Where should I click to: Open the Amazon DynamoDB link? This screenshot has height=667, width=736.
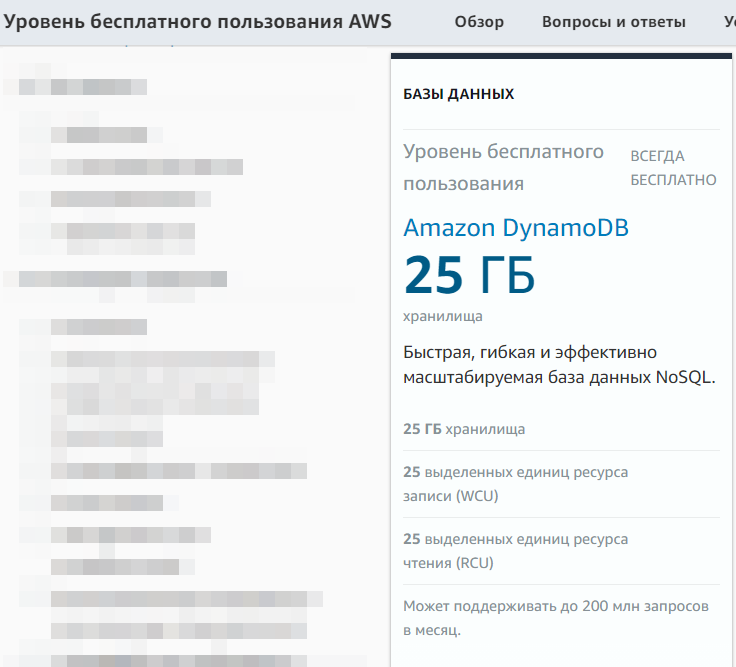pyautogui.click(x=516, y=228)
